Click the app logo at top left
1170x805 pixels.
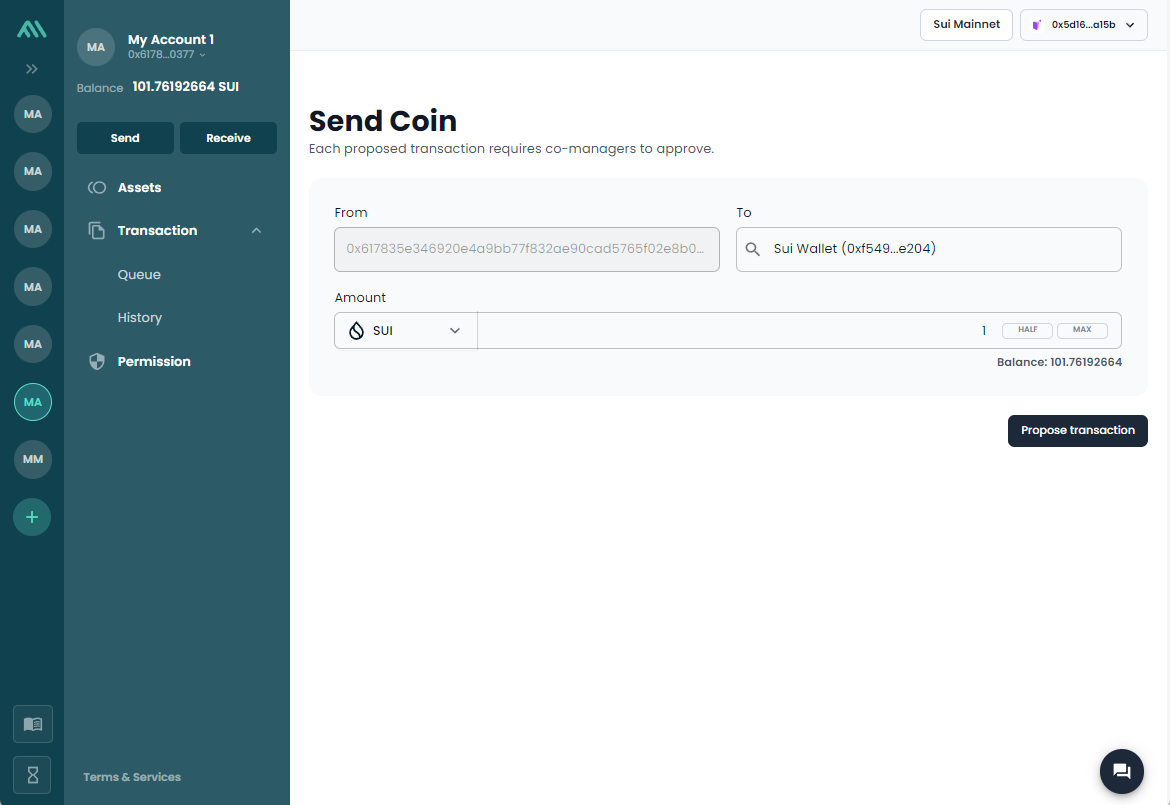32,30
